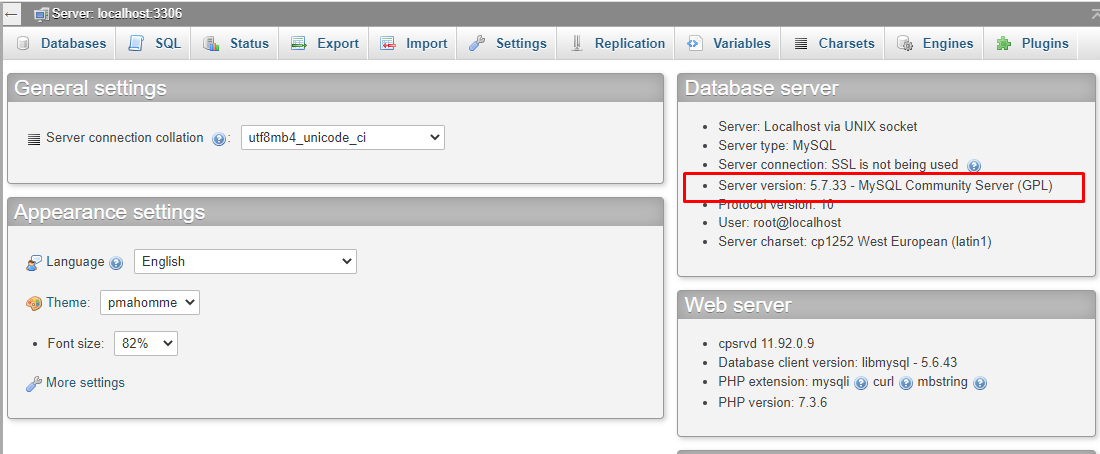This screenshot has height=454, width=1100.
Task: Click the Variables tab icon
Action: click(695, 44)
